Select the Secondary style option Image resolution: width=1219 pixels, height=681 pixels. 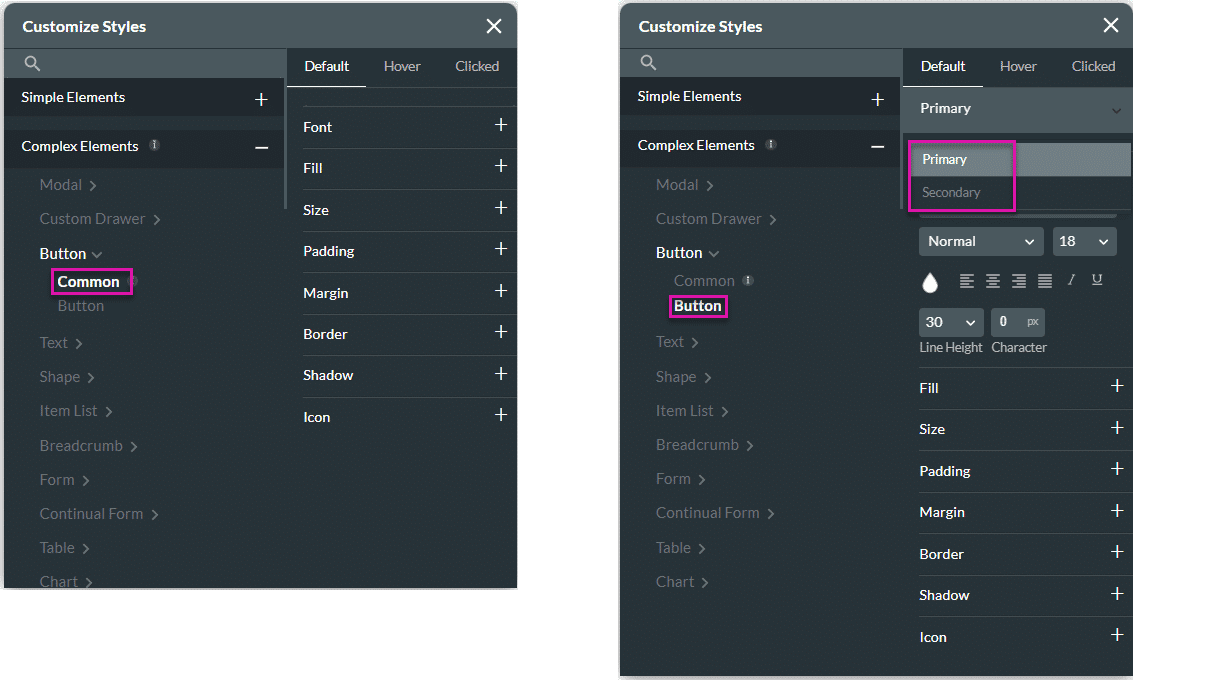(951, 192)
